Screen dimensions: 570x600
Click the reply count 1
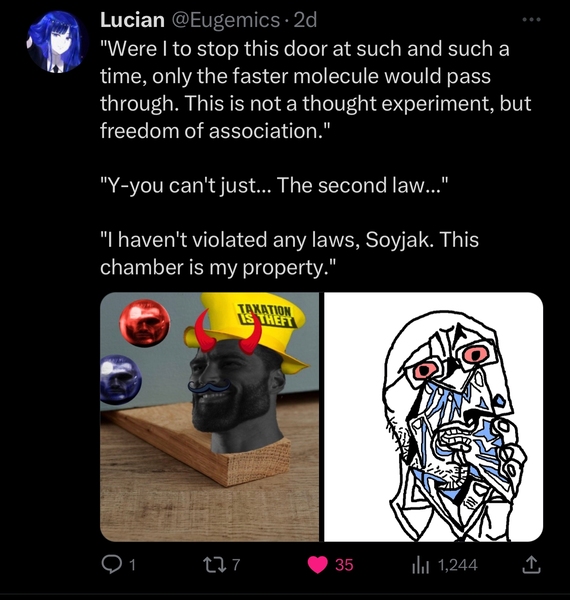[132, 565]
